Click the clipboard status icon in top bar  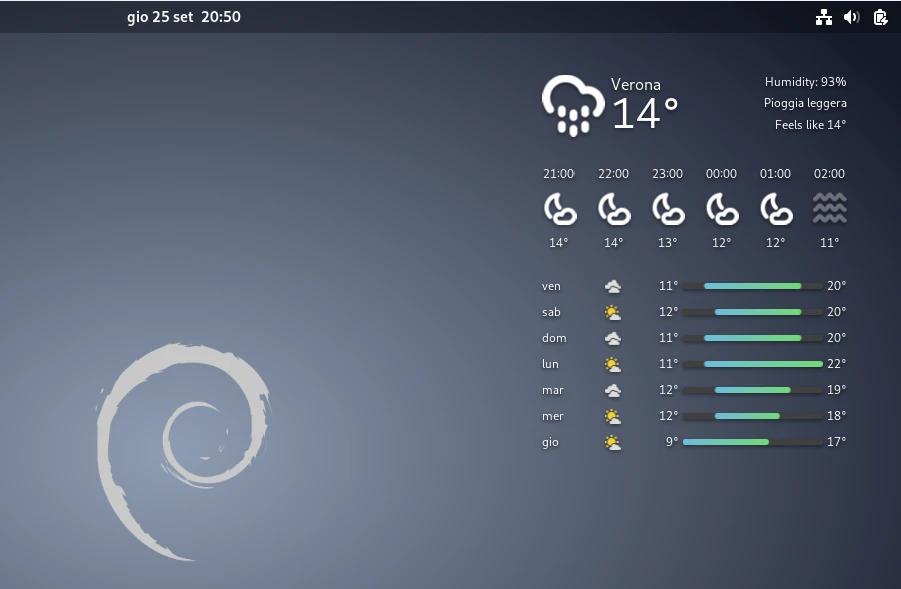pyautogui.click(x=880, y=17)
